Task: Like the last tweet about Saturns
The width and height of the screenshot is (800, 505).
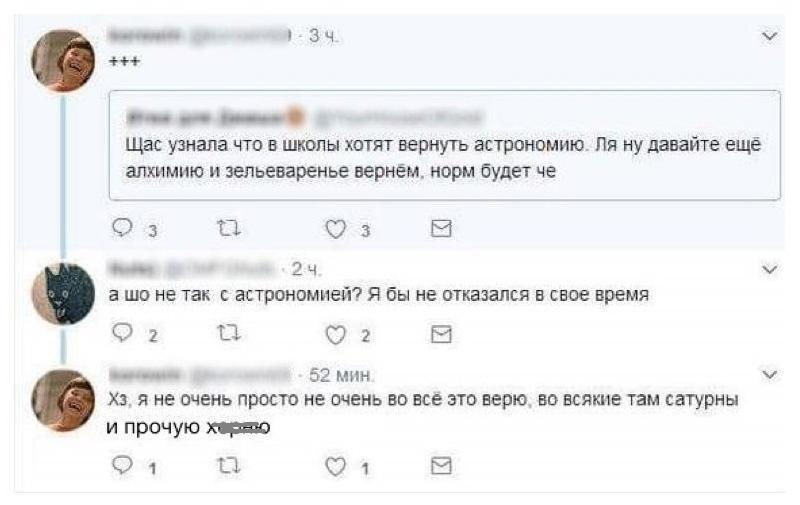Action: coord(337,465)
